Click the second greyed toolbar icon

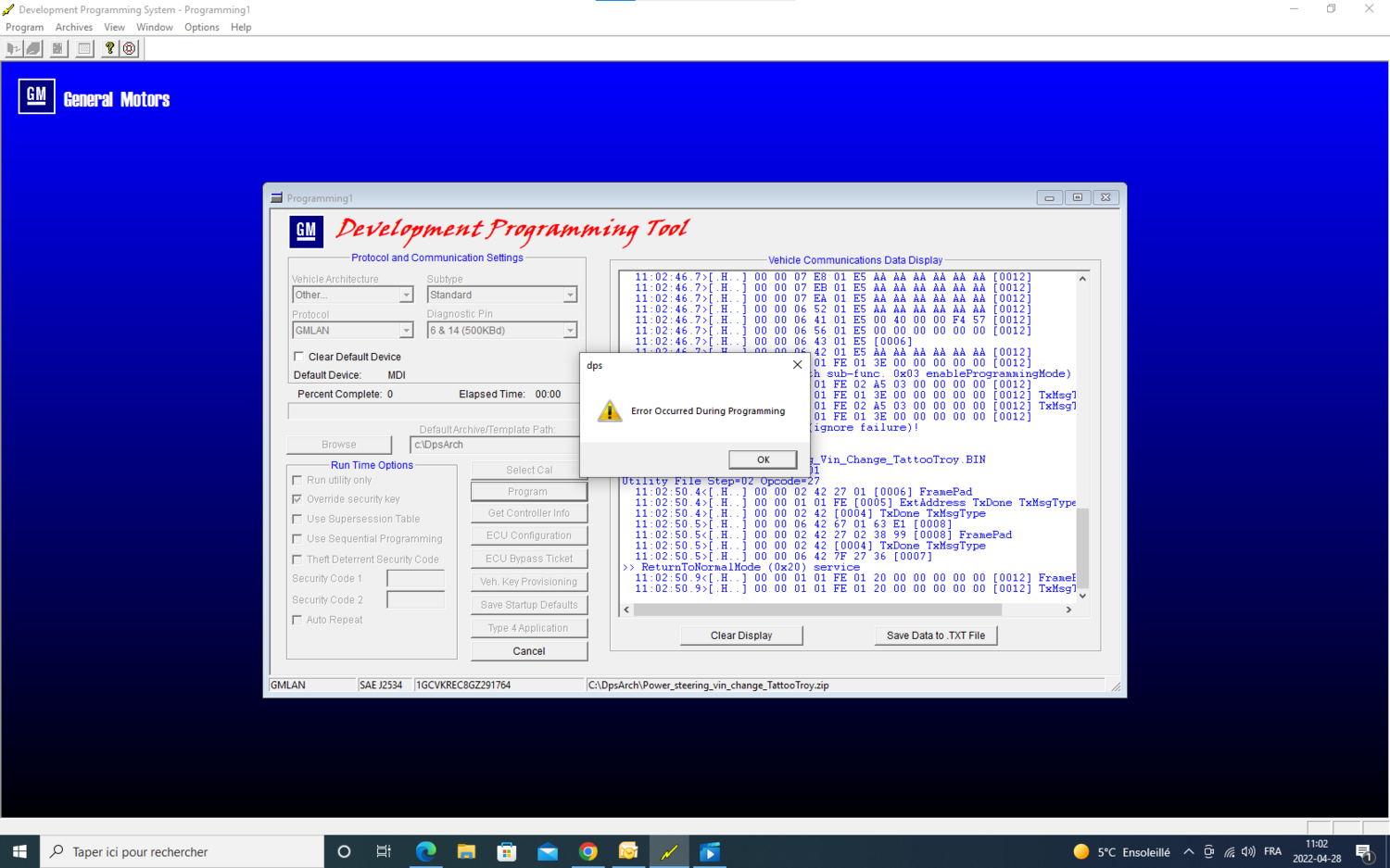coord(33,48)
